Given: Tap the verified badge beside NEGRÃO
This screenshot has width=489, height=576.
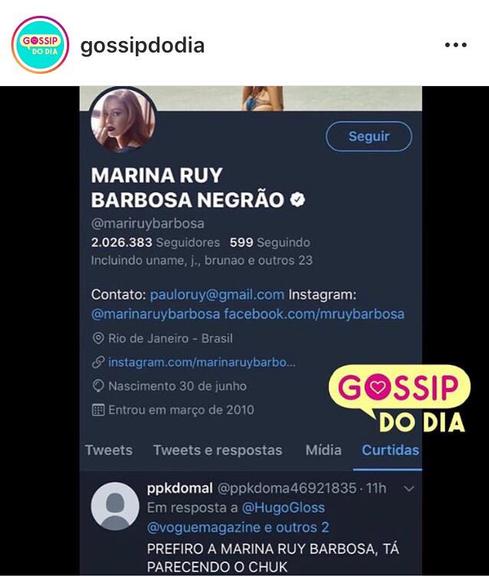Looking at the screenshot, I should 297,200.
